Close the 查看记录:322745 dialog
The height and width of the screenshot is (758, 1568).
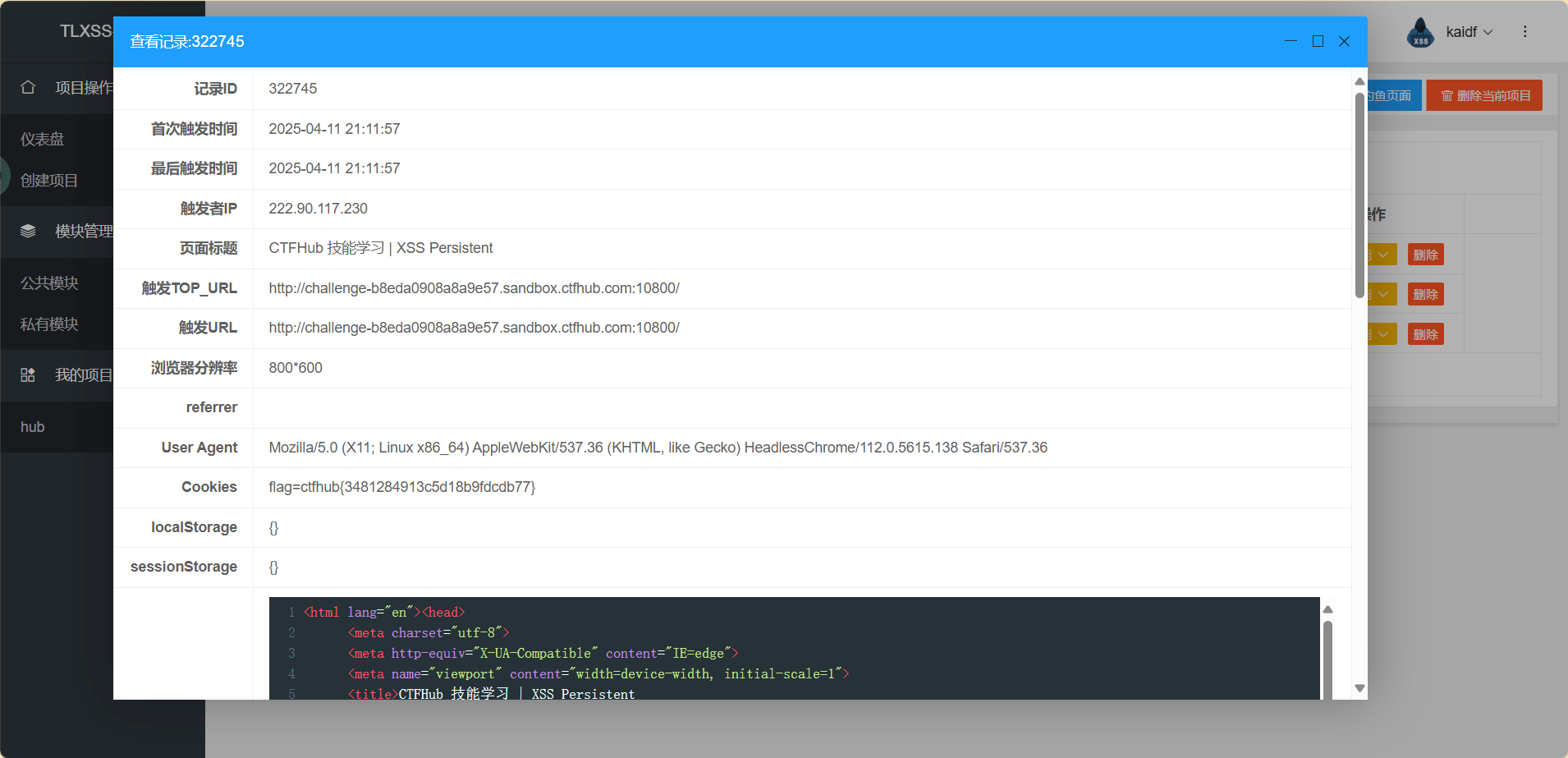1344,41
